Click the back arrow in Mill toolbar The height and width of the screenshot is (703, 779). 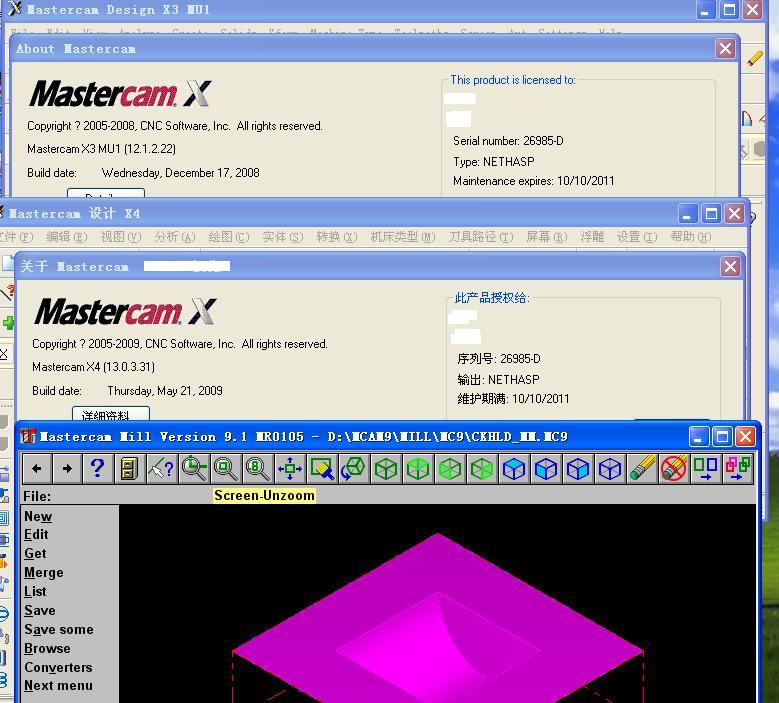point(37,469)
